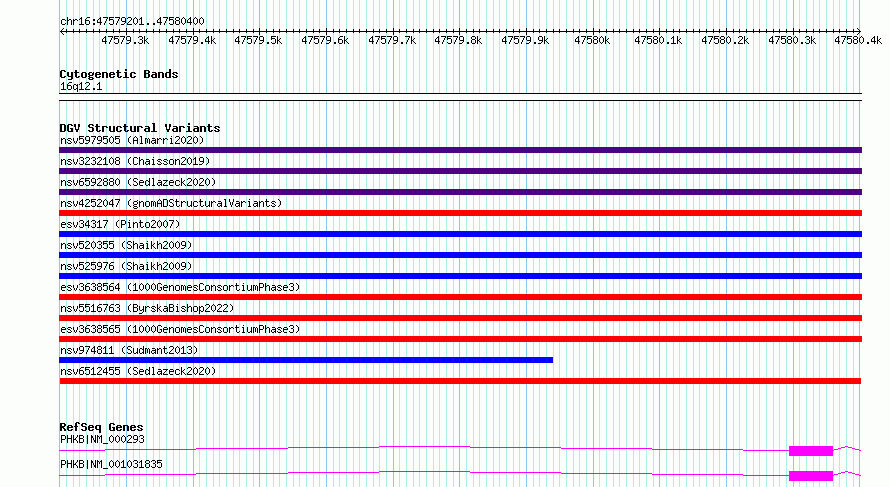
Task: Click the Cytogenetic Bands track heading
Action: click(119, 74)
